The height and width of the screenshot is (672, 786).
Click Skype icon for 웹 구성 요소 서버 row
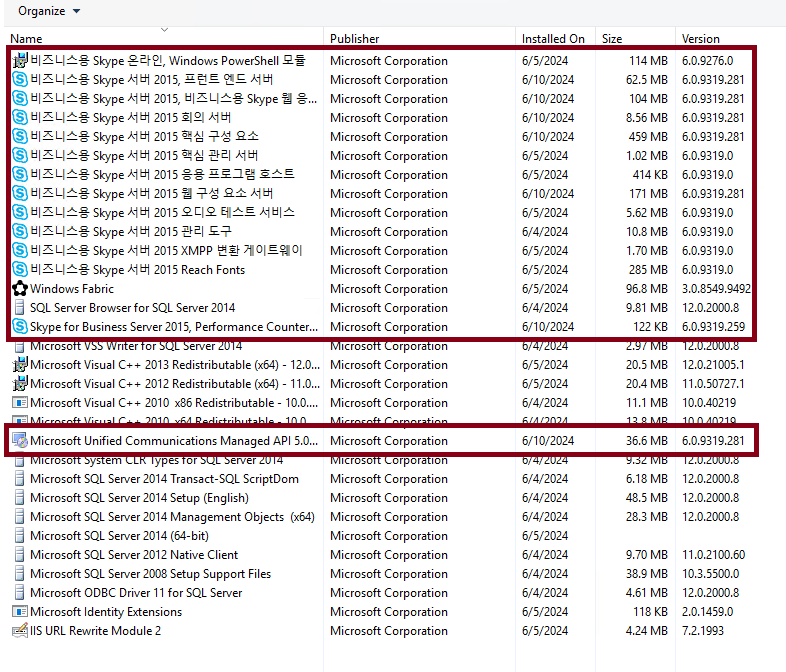point(20,194)
